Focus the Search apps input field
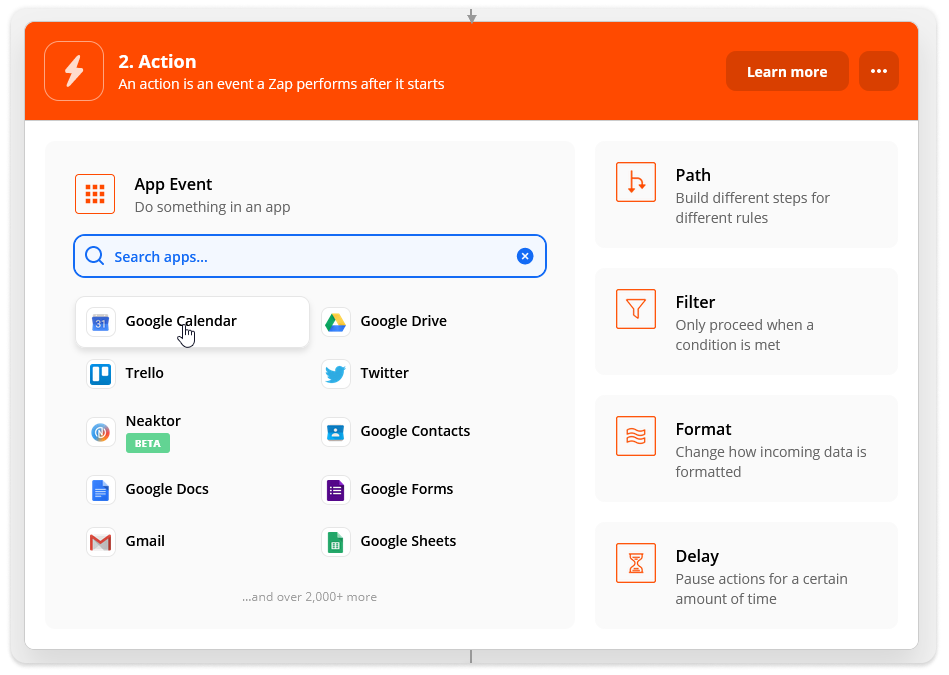 (x=310, y=256)
